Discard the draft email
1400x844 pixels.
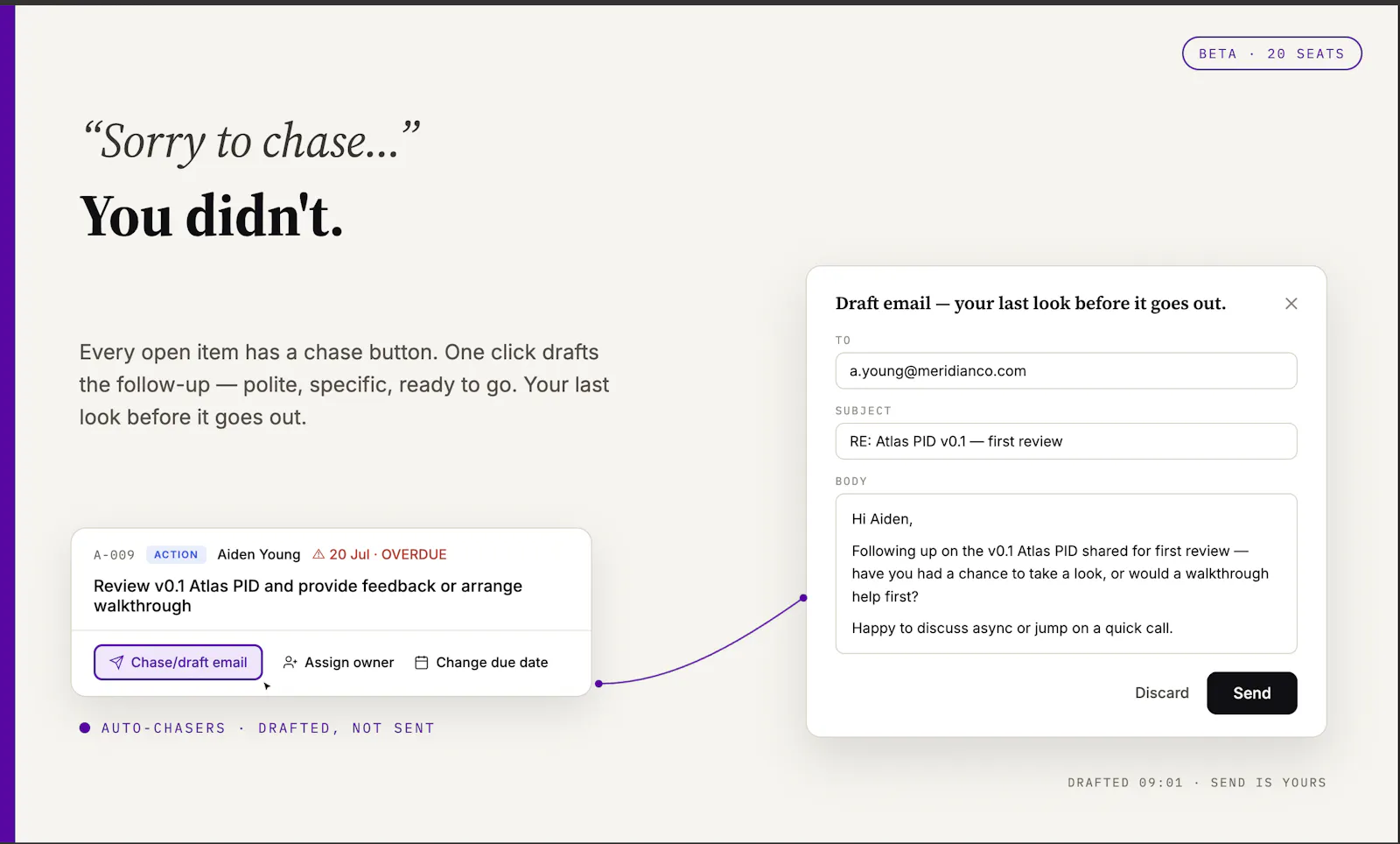click(1161, 693)
